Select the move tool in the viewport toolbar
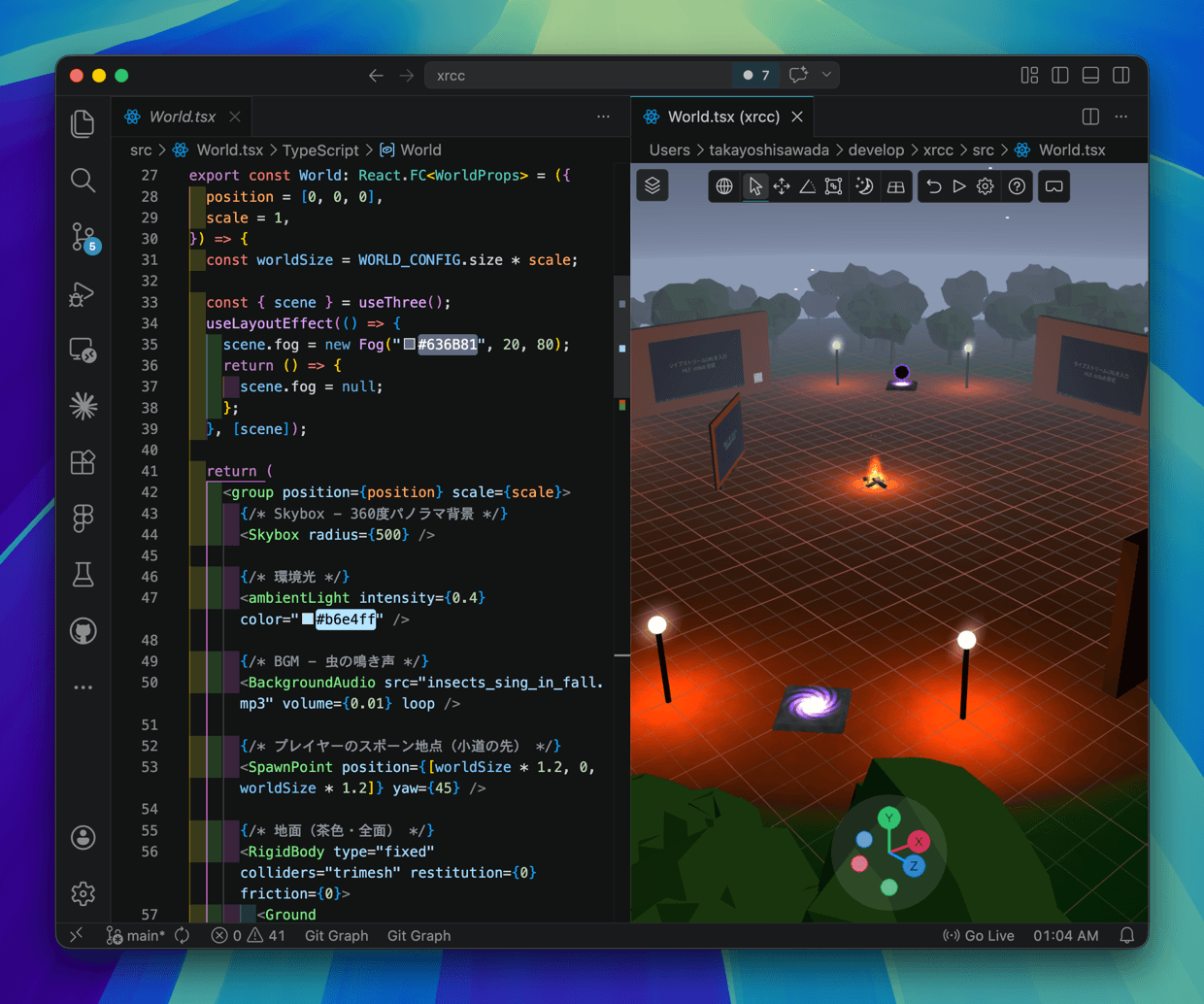The height and width of the screenshot is (1004, 1204). pyautogui.click(x=782, y=185)
